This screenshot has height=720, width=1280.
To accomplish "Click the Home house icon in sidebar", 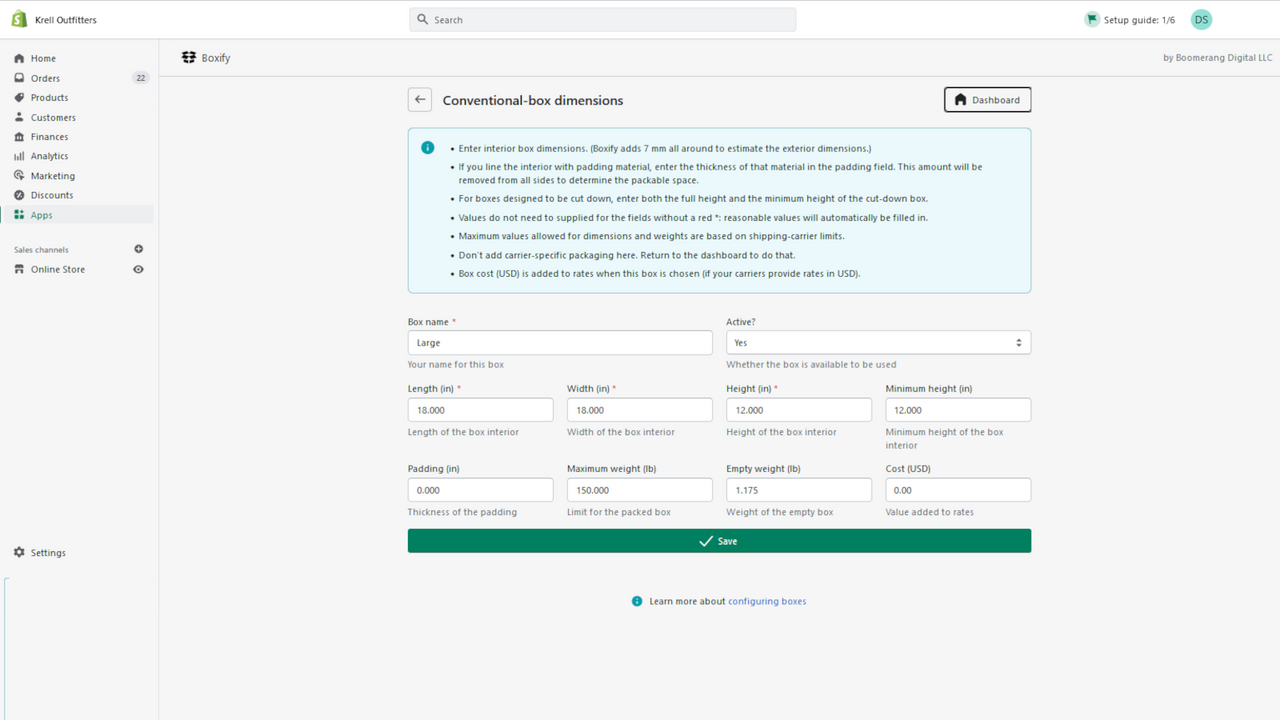I will click(x=19, y=58).
